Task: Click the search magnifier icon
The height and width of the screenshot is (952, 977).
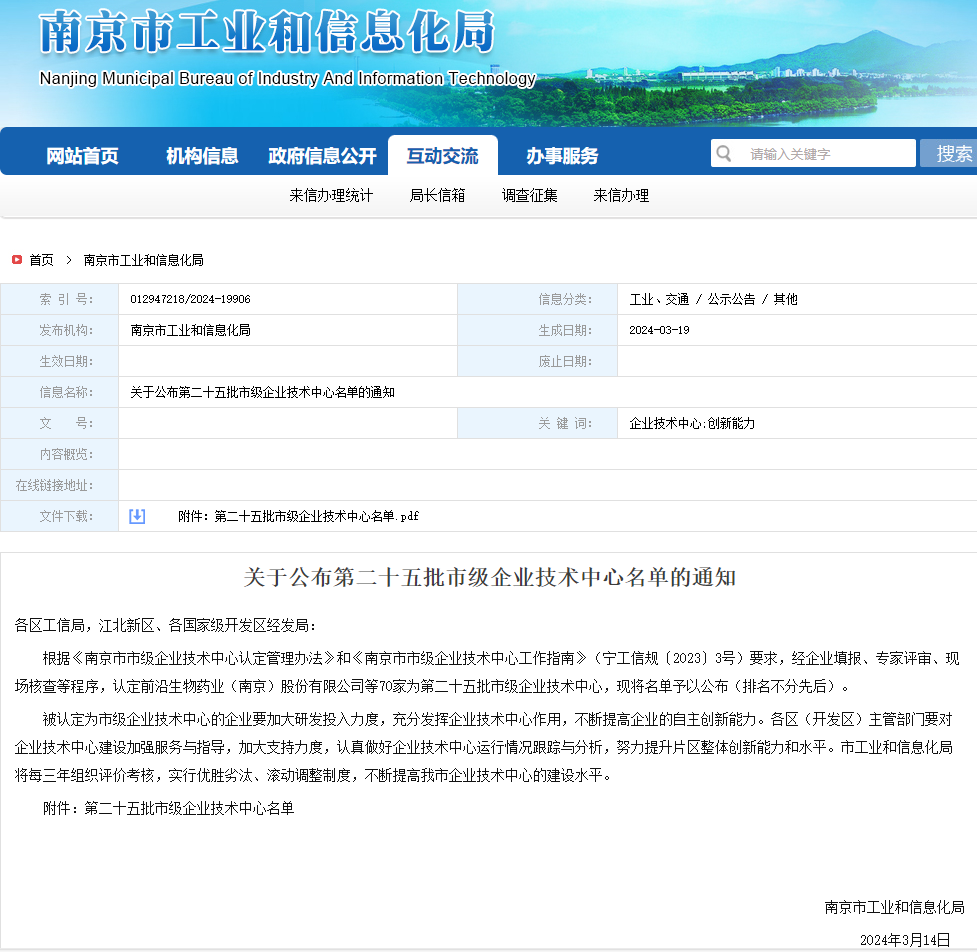Action: click(x=722, y=152)
